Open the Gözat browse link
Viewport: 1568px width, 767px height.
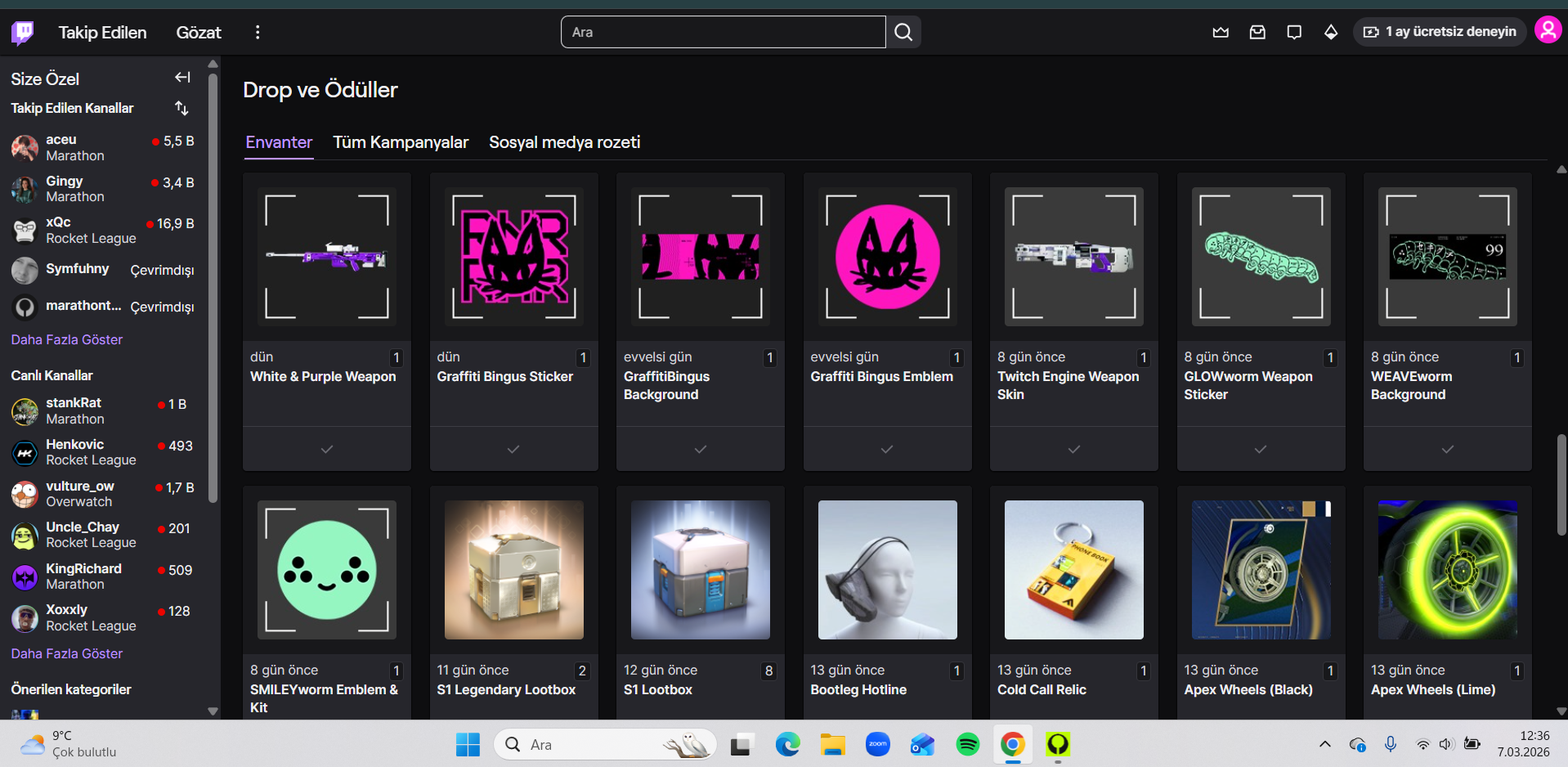point(199,33)
